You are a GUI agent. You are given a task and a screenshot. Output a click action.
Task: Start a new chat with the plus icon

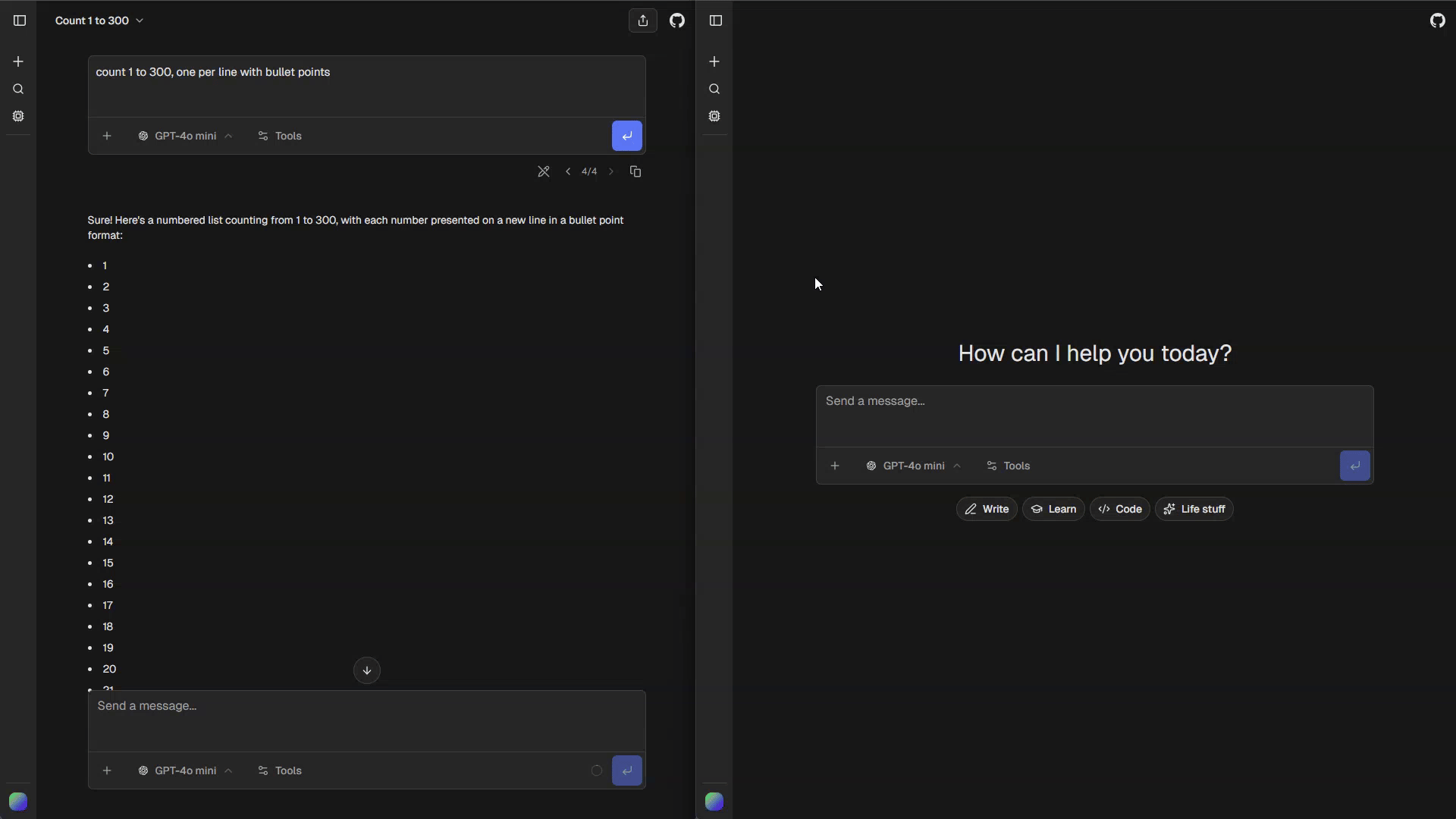18,61
